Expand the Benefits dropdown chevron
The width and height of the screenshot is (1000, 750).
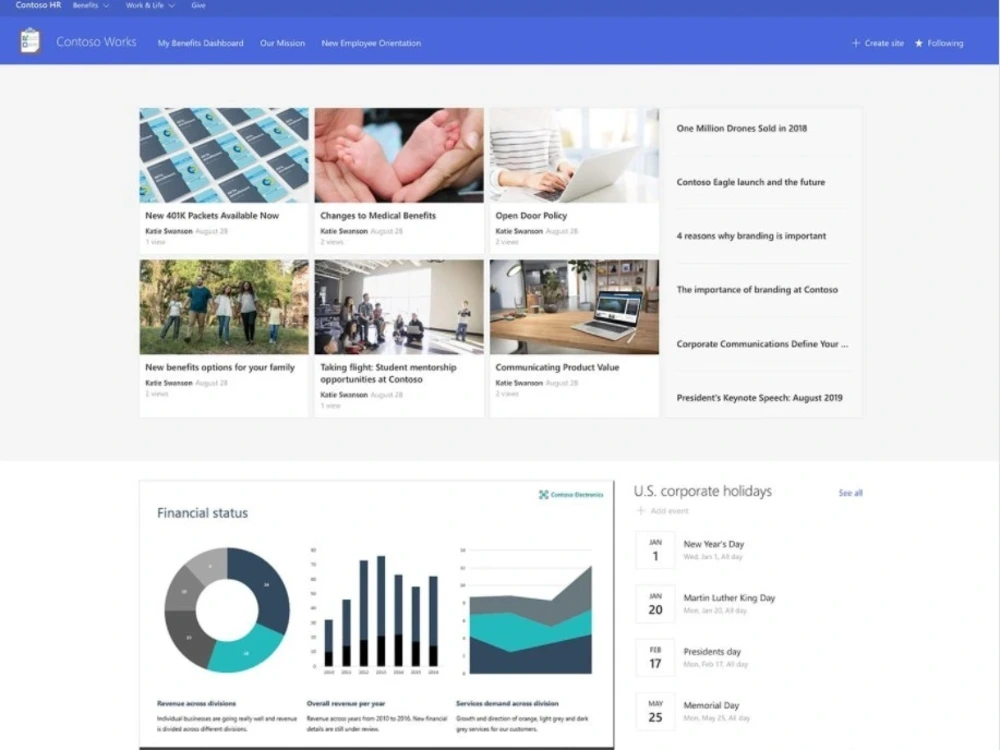point(106,6)
